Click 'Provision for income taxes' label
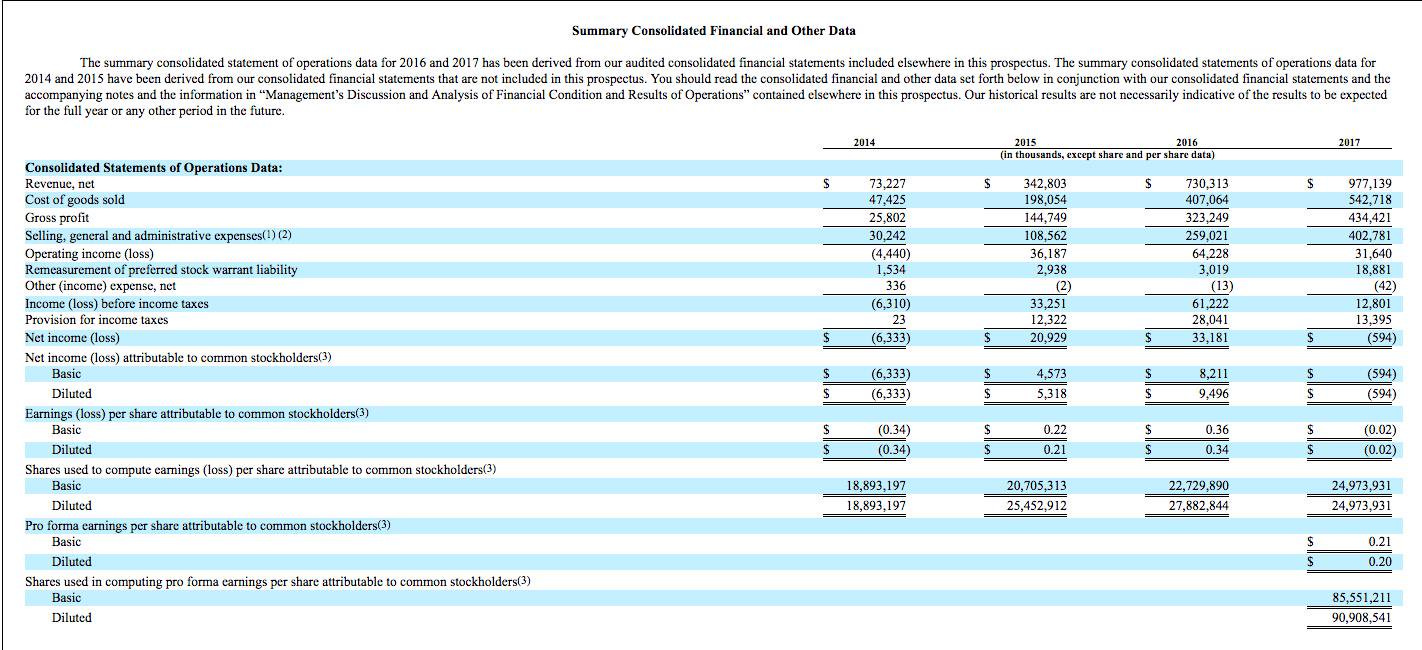This screenshot has width=1422, height=650. pos(96,320)
